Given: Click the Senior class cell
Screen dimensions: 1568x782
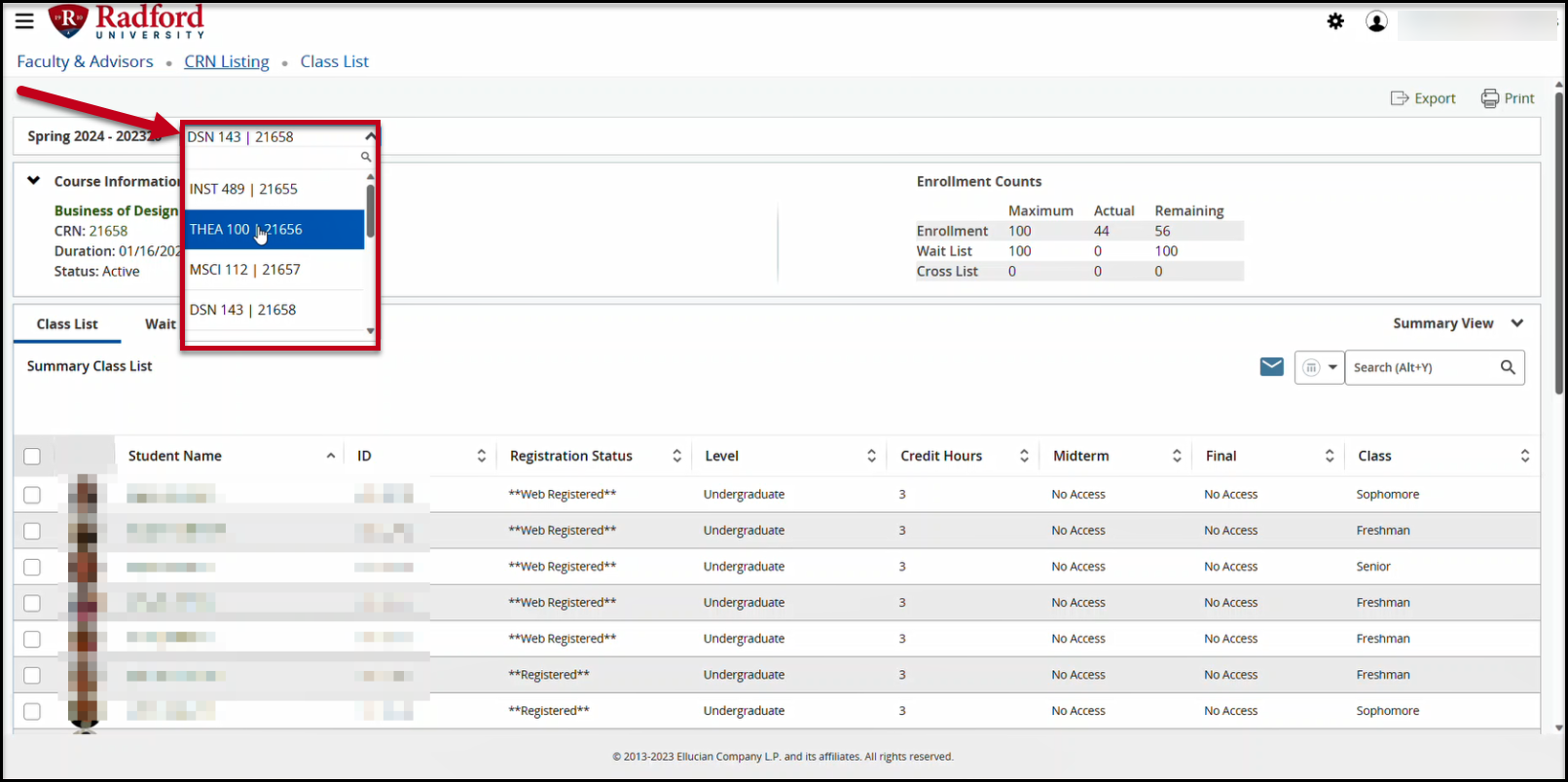Looking at the screenshot, I should point(1373,567).
